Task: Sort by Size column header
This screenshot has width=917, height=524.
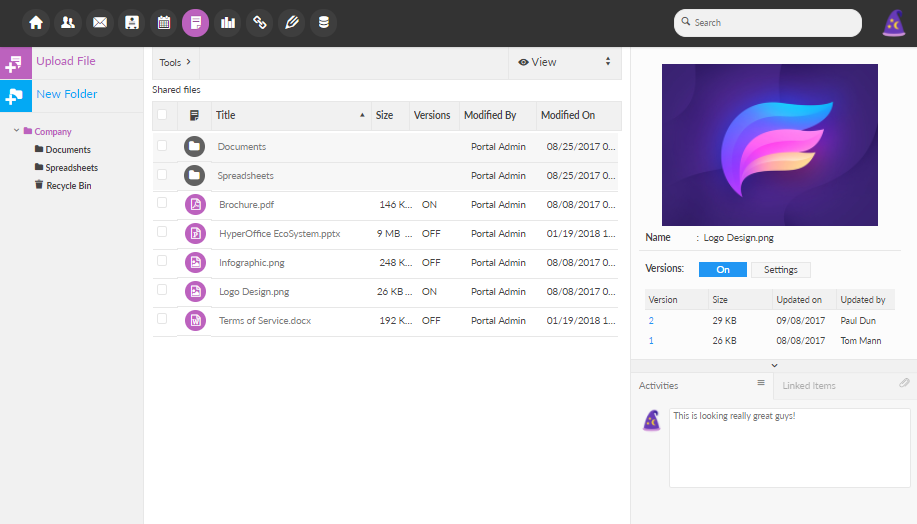Action: [x=384, y=115]
